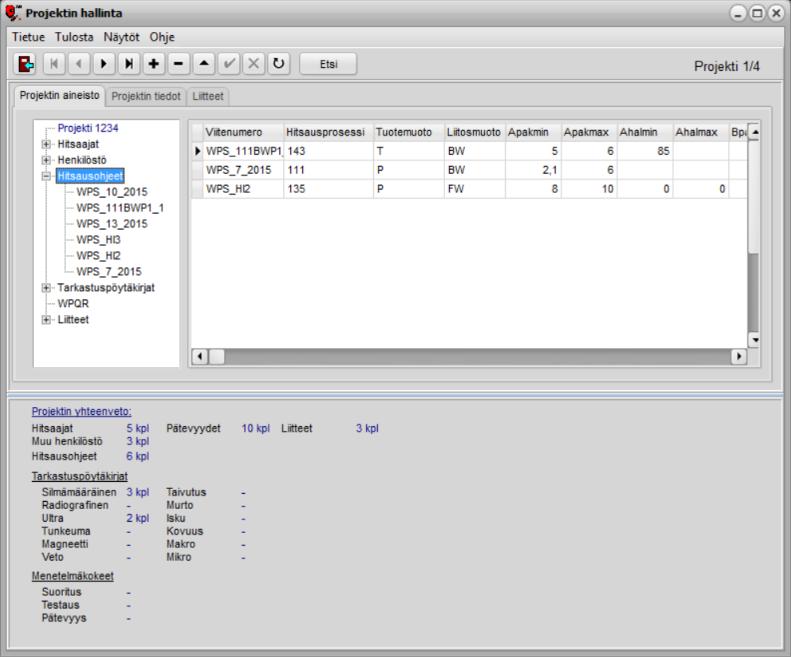791x657 pixels.
Task: Open the Näytöt menu
Action: click(121, 37)
